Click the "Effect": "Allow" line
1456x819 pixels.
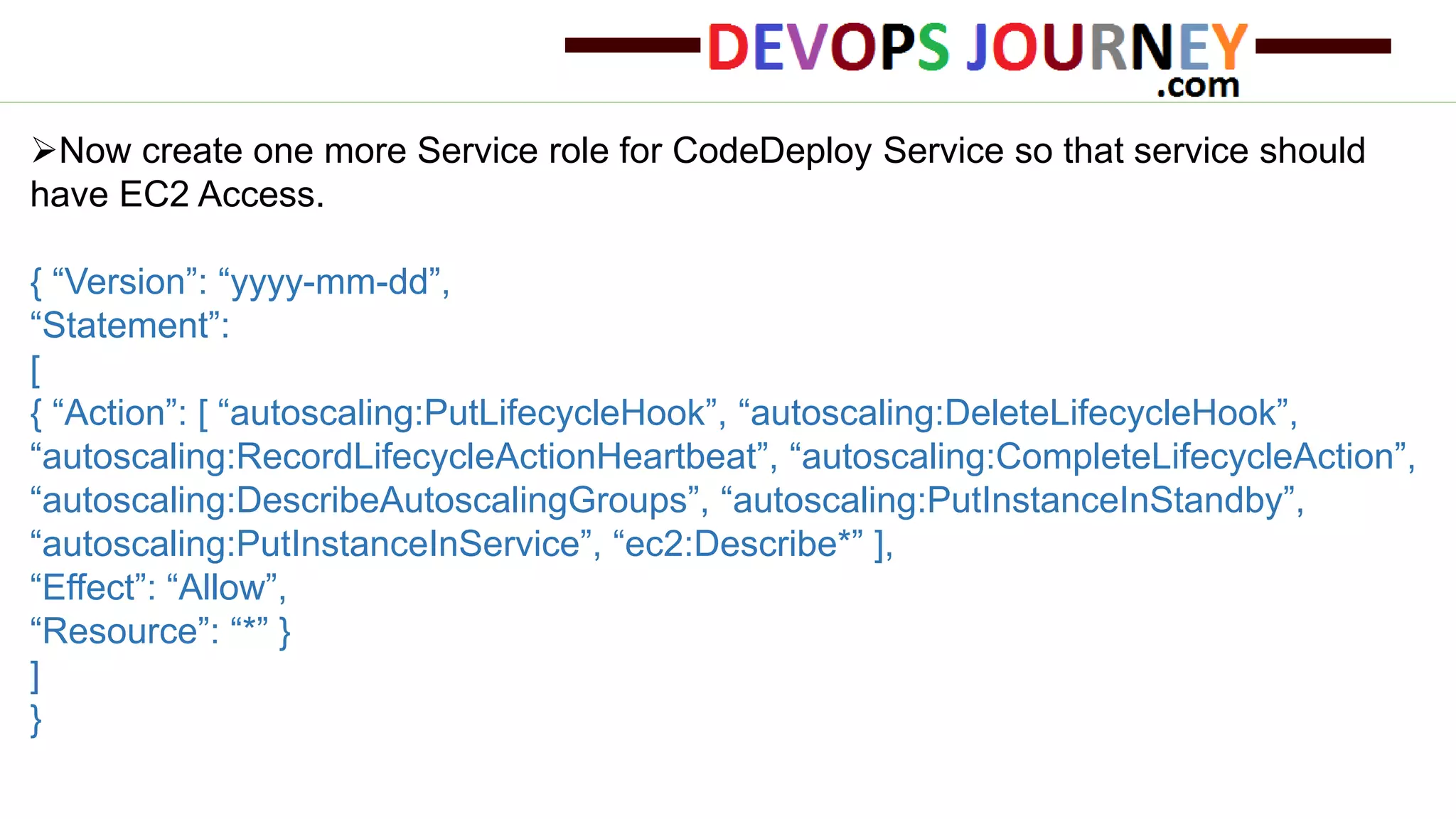click(156, 588)
